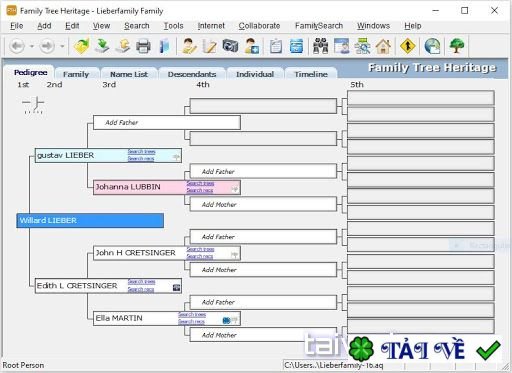Click Search trees link for Edith L CRETSINGER
The width and height of the screenshot is (512, 373).
(x=141, y=282)
